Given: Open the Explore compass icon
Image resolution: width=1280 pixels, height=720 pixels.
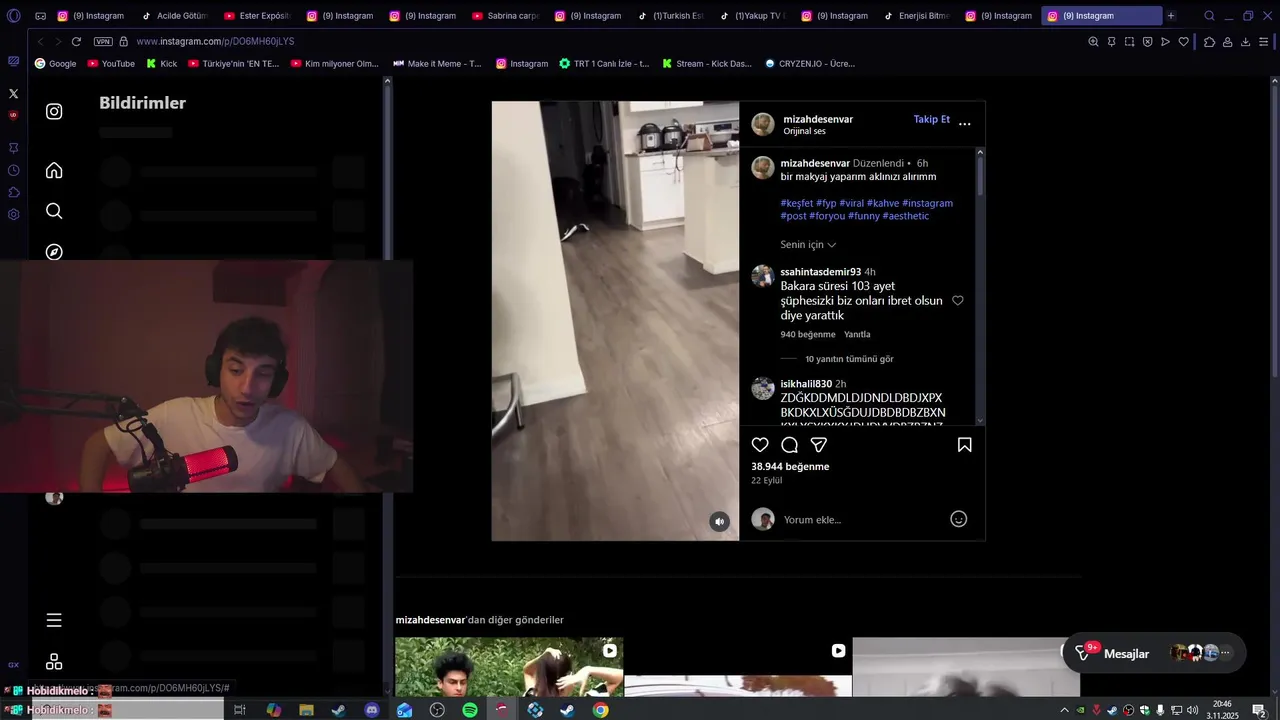Looking at the screenshot, I should click(x=54, y=252).
